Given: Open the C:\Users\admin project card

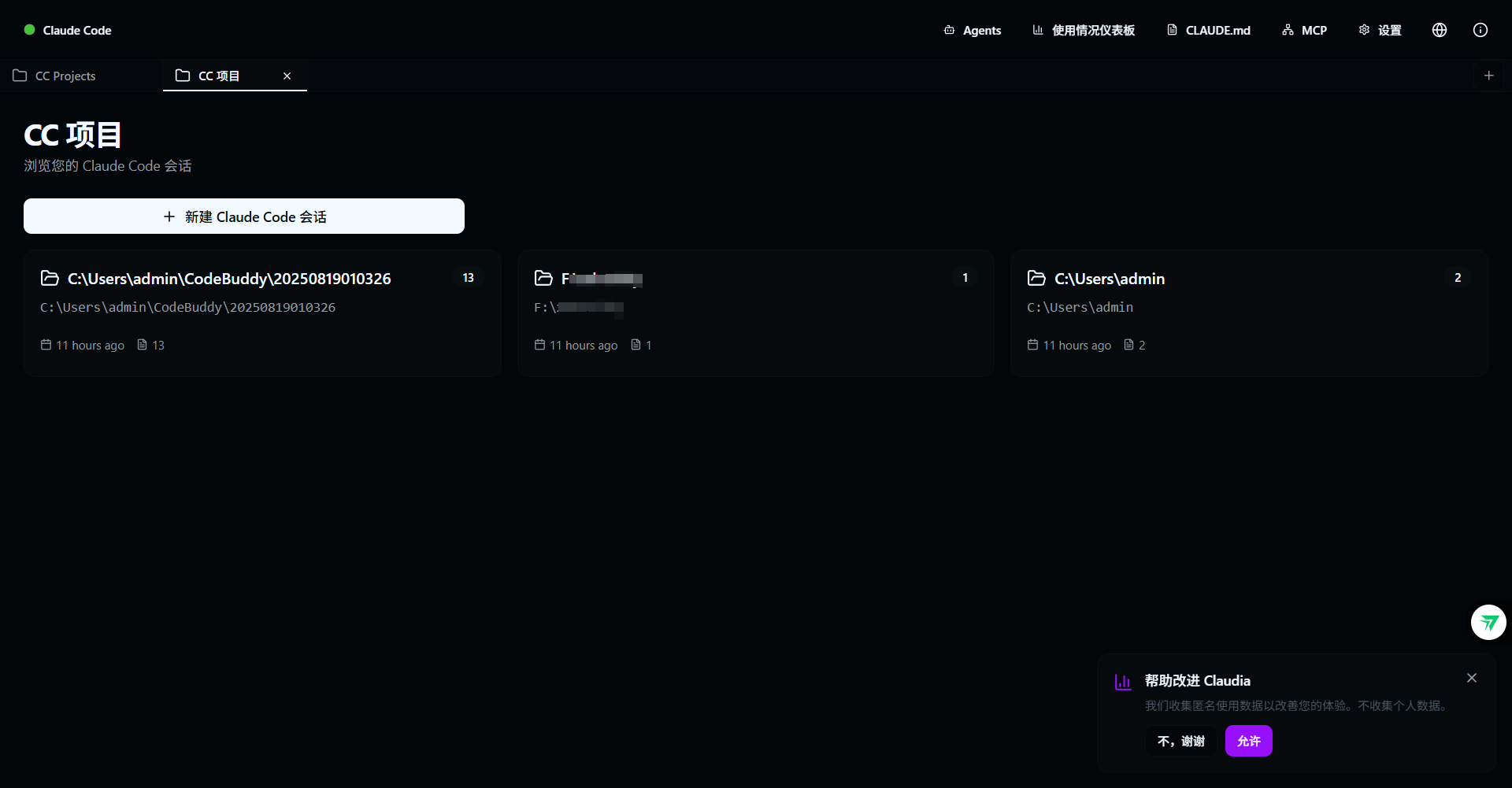Looking at the screenshot, I should 1249,313.
